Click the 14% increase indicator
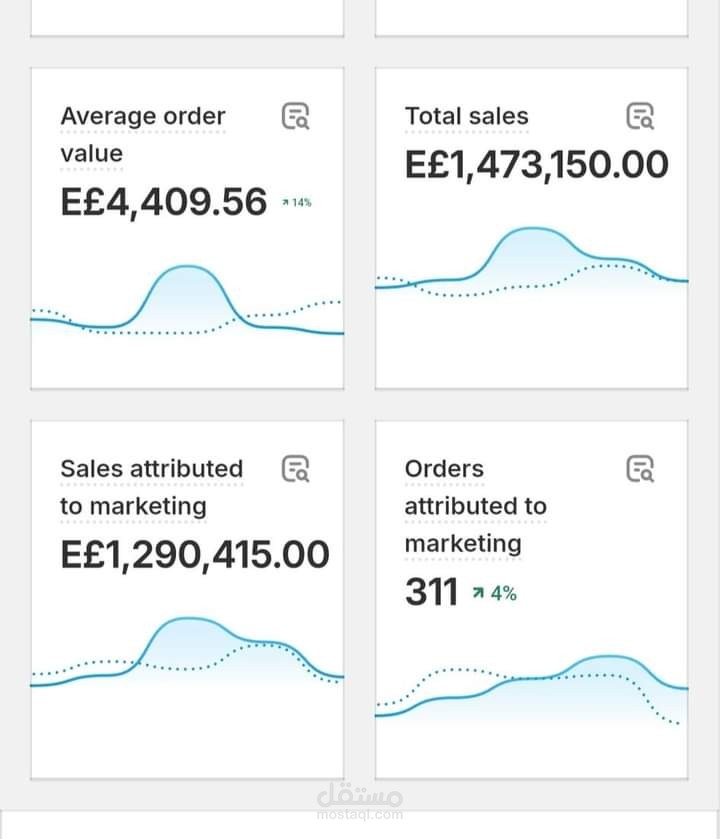 [297, 203]
